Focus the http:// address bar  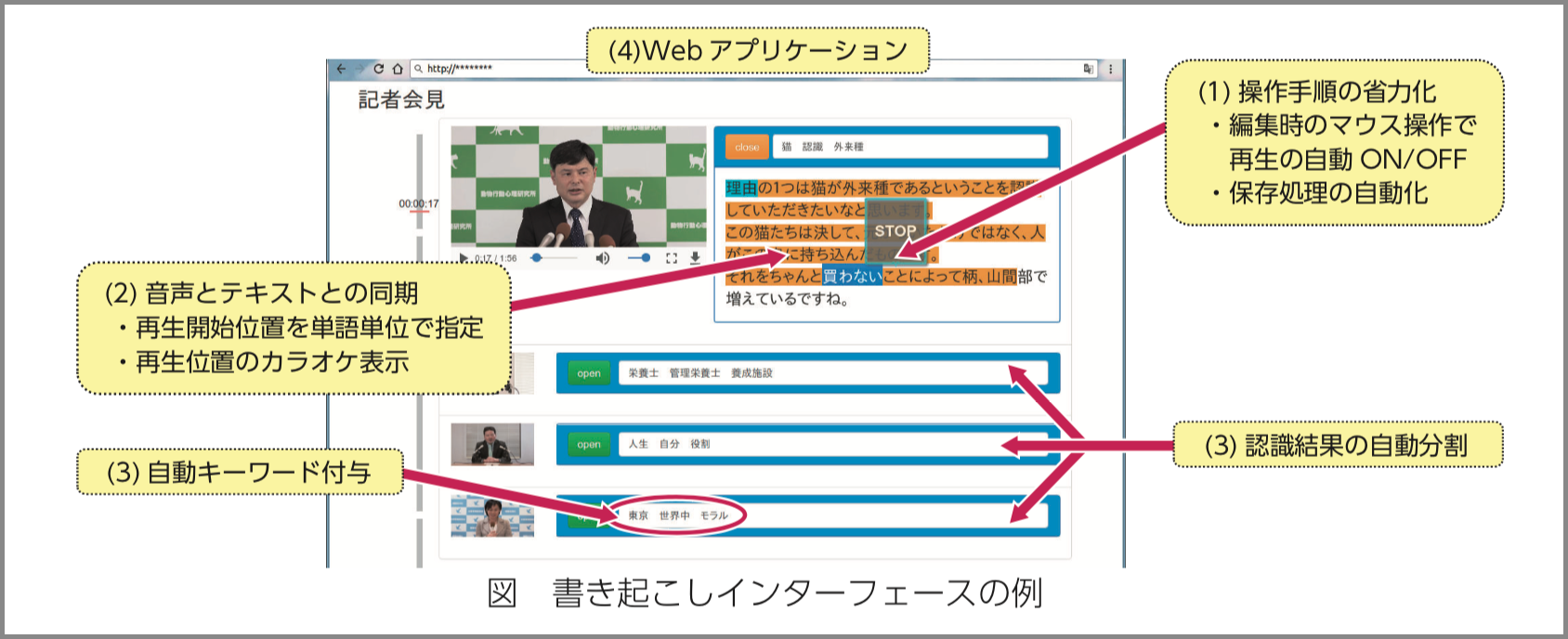(x=753, y=69)
